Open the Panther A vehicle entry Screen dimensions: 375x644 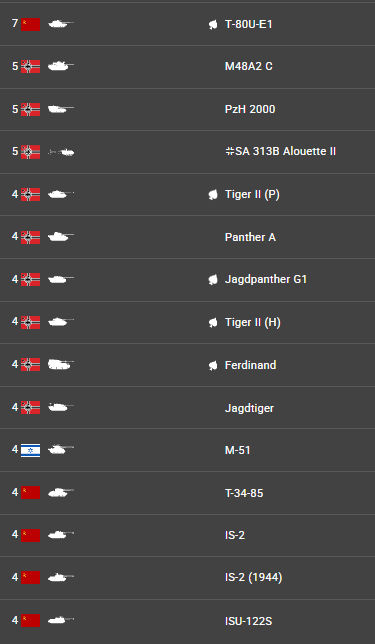click(187, 237)
